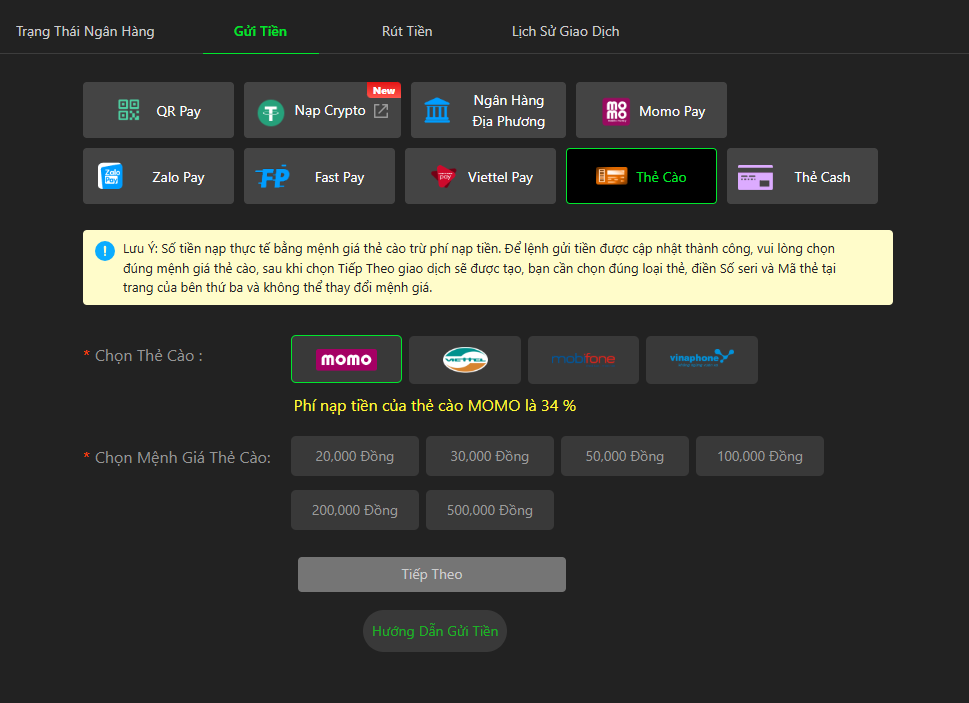Image resolution: width=969 pixels, height=703 pixels.
Task: Open the Trạng Thái Ngân Hàng tab
Action: point(85,32)
